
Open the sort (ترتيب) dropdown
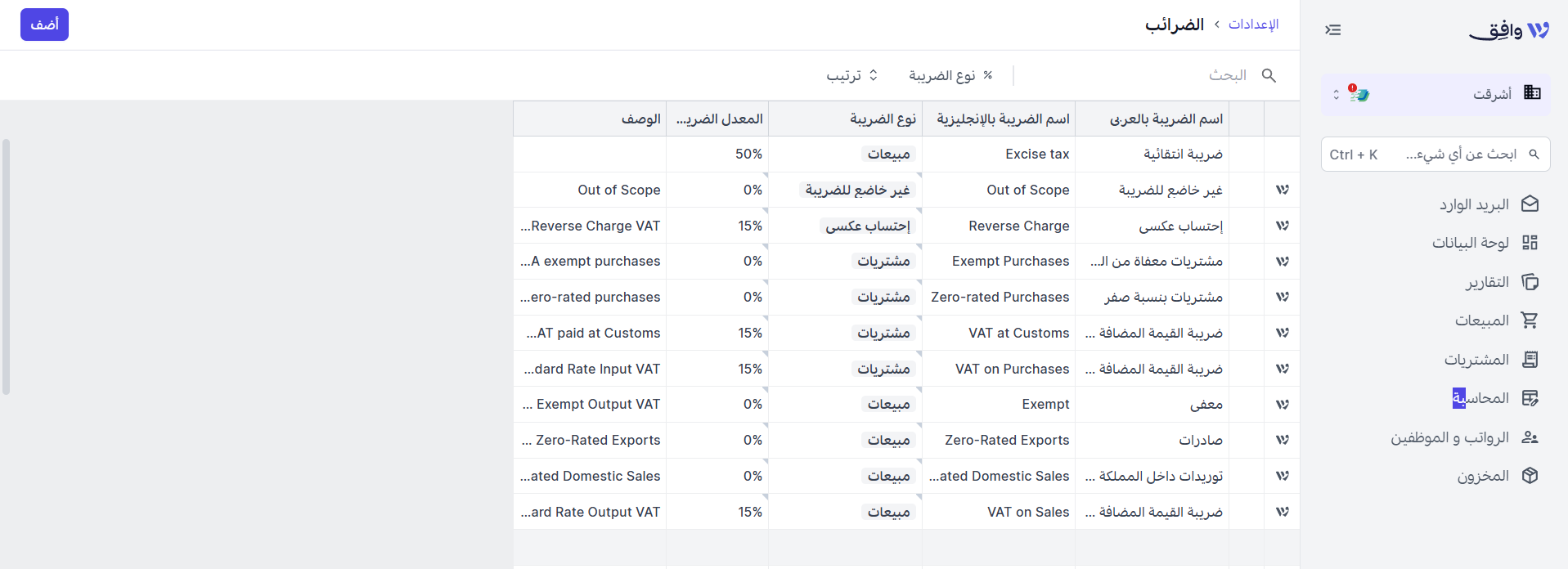pos(852,75)
